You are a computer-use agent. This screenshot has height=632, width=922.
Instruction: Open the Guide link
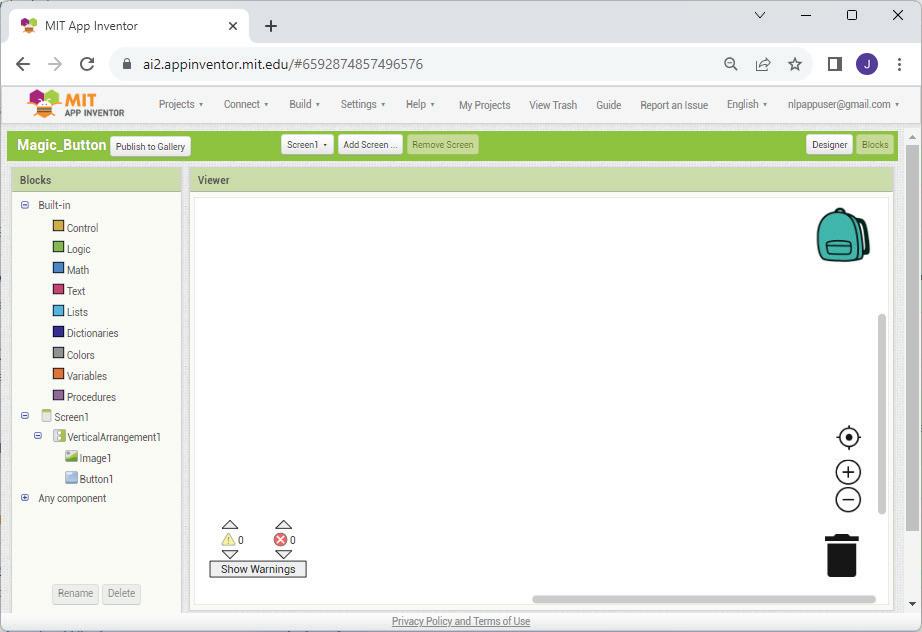tap(609, 105)
